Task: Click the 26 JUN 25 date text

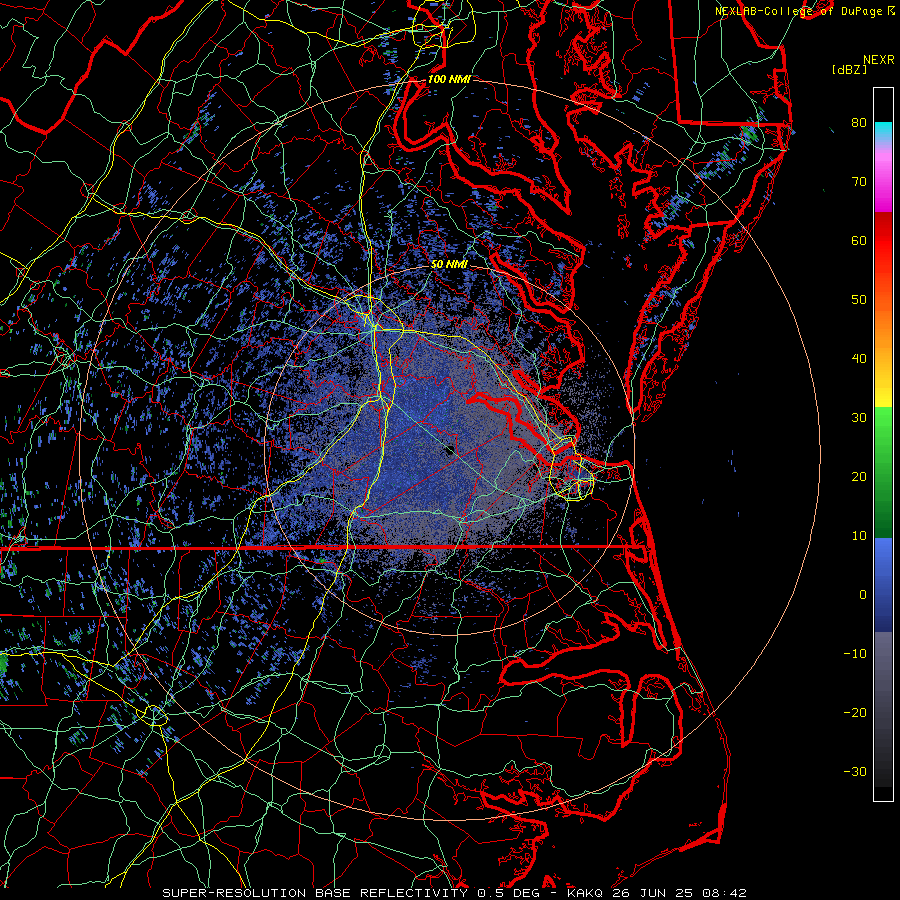Action: pyautogui.click(x=653, y=893)
